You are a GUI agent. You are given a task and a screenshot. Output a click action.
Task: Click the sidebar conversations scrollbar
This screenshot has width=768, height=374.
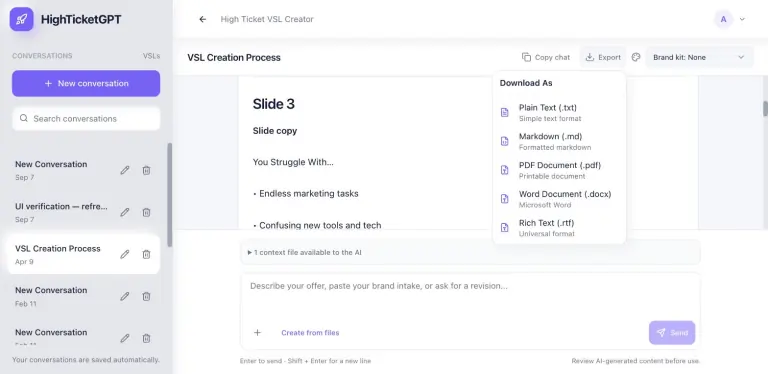(169, 195)
